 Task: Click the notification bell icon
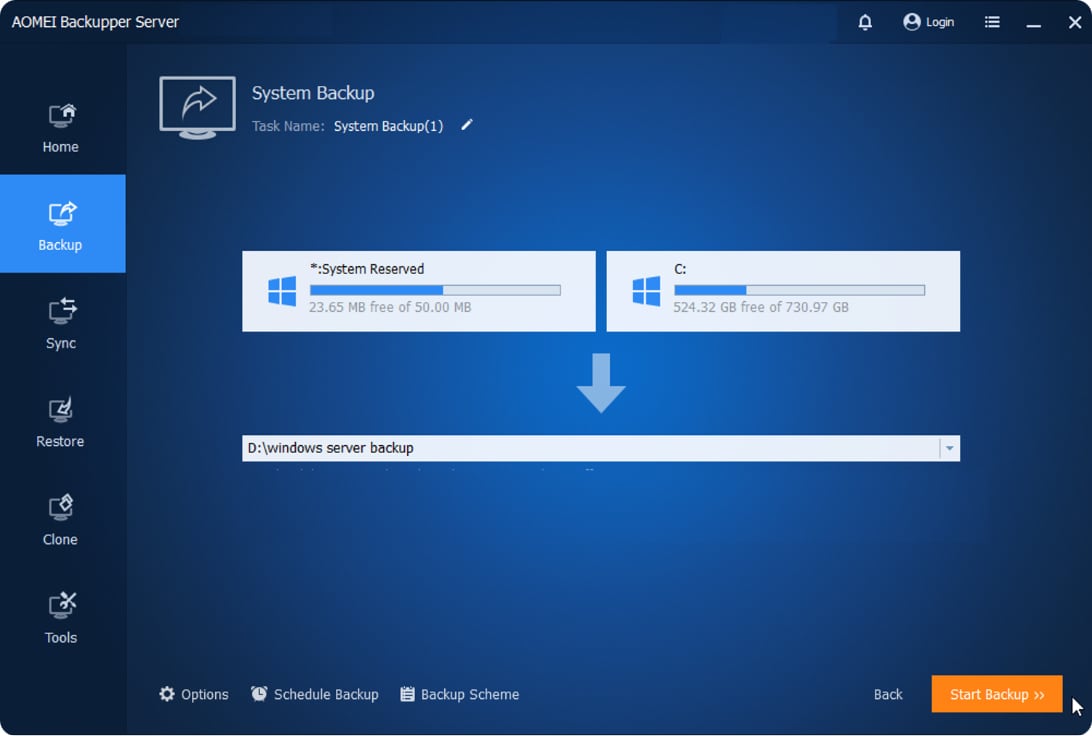click(865, 22)
